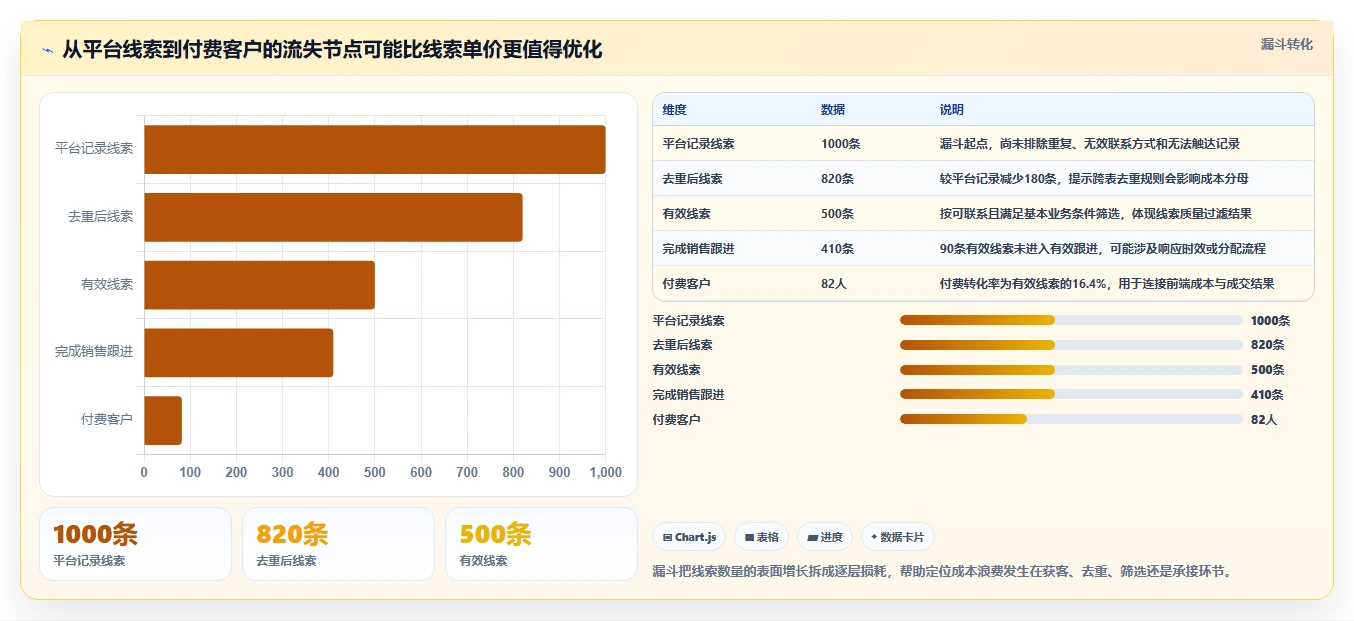This screenshot has width=1354, height=621.
Task: Click the 数据卡片 chip
Action: [898, 537]
